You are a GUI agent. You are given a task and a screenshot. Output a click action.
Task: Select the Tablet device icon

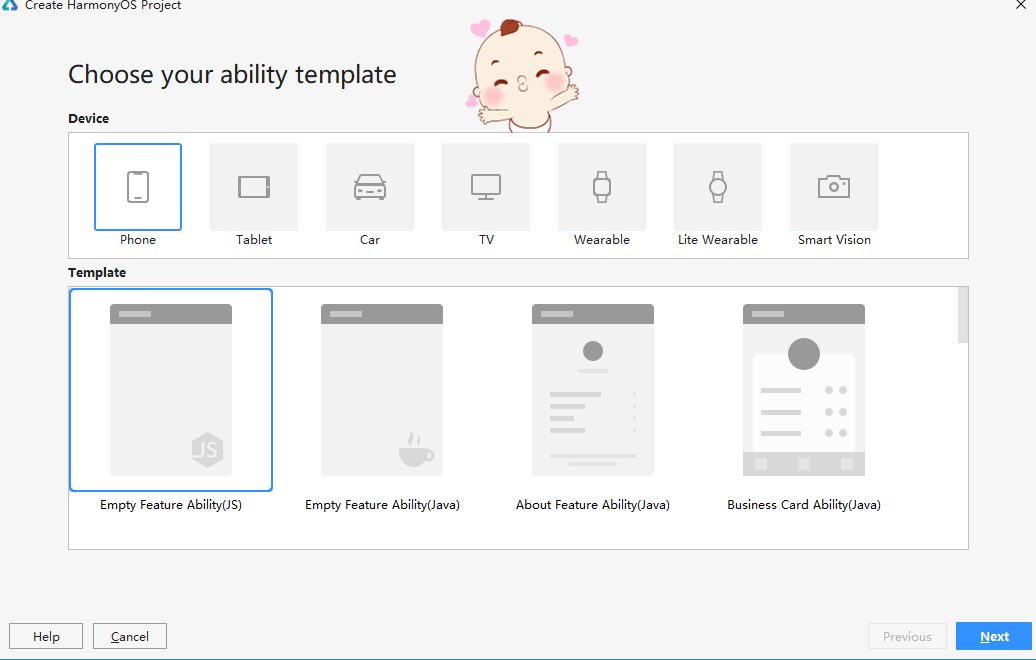click(254, 187)
